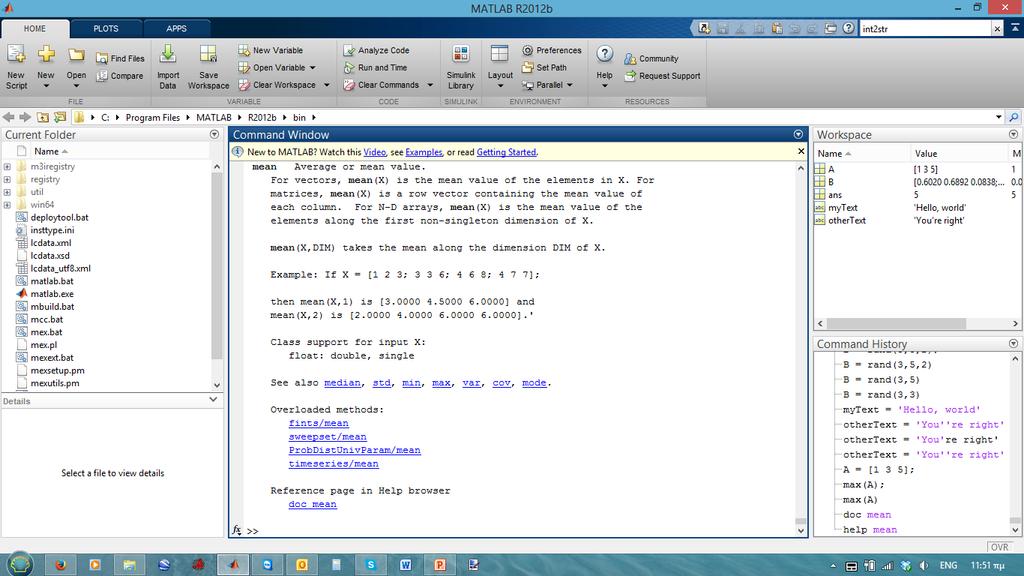The height and width of the screenshot is (576, 1024).
Task: Click Compare files
Action: coord(120,76)
